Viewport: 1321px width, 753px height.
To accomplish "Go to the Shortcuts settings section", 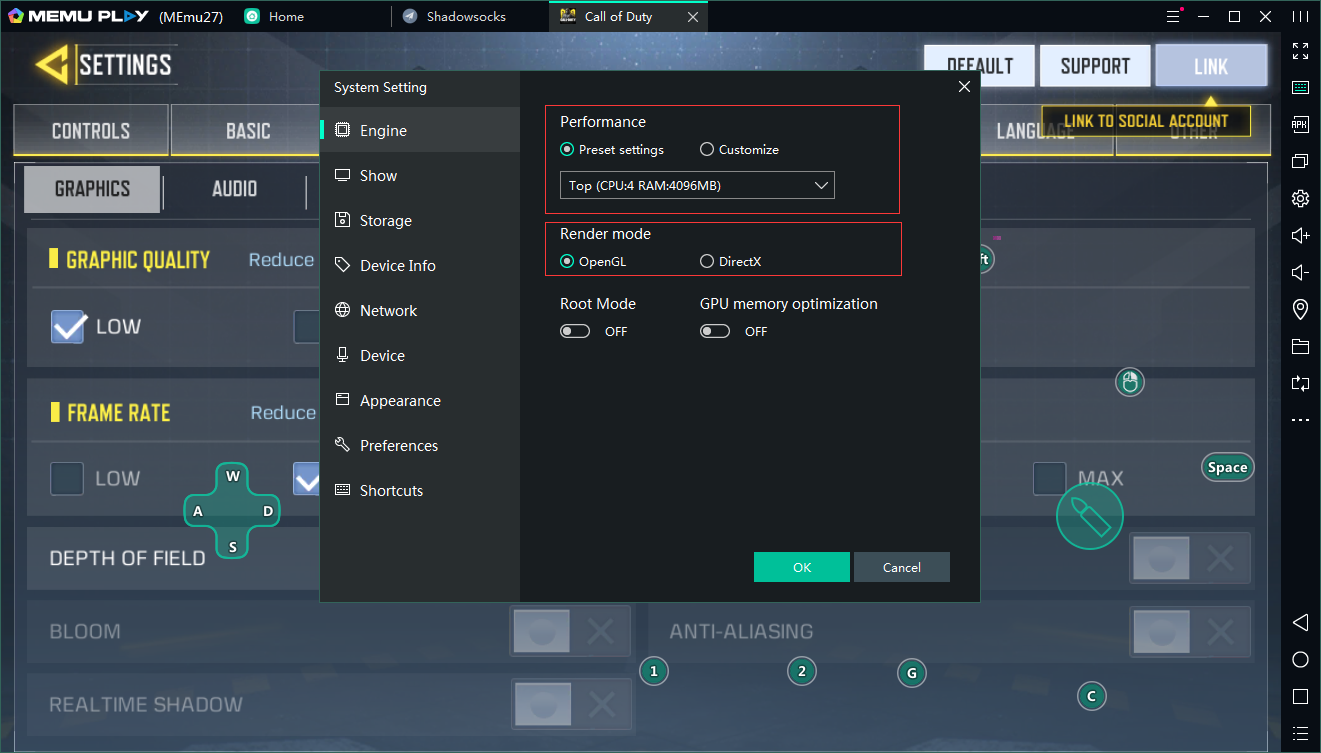I will pyautogui.click(x=391, y=491).
